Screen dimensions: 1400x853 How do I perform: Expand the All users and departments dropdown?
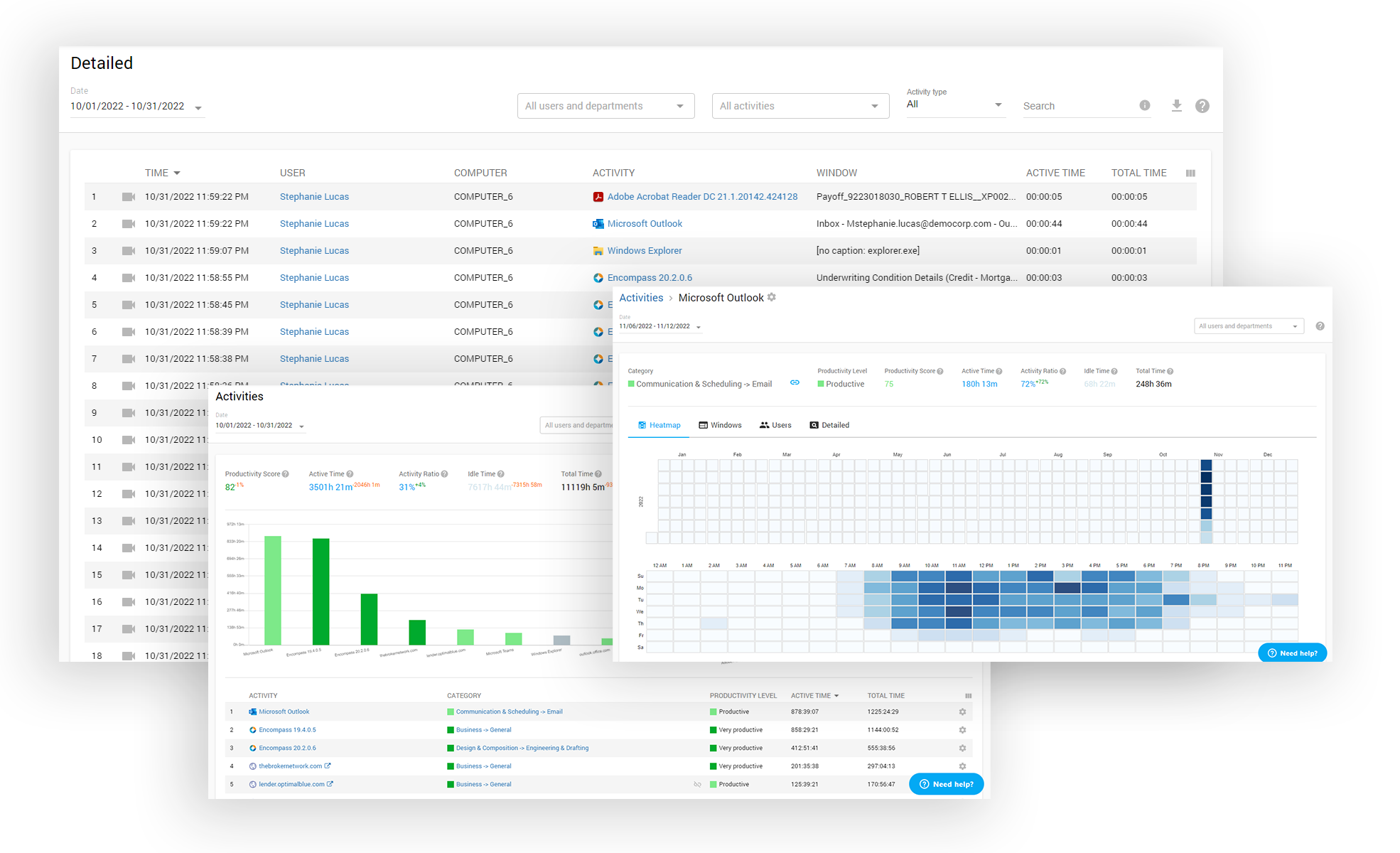click(605, 106)
